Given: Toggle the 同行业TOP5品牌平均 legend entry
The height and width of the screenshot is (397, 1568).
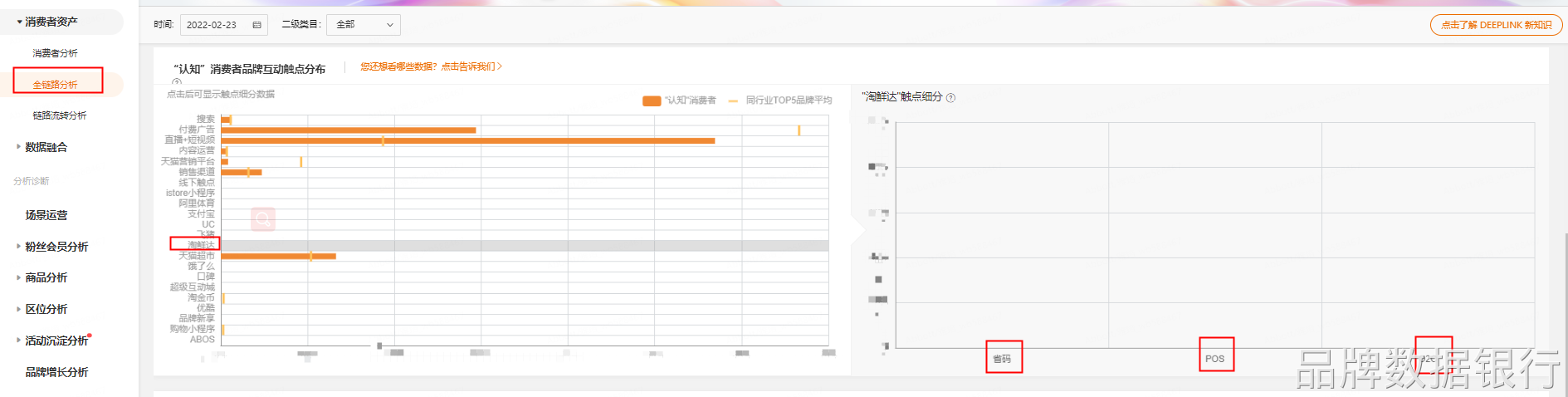Looking at the screenshot, I should (780, 100).
